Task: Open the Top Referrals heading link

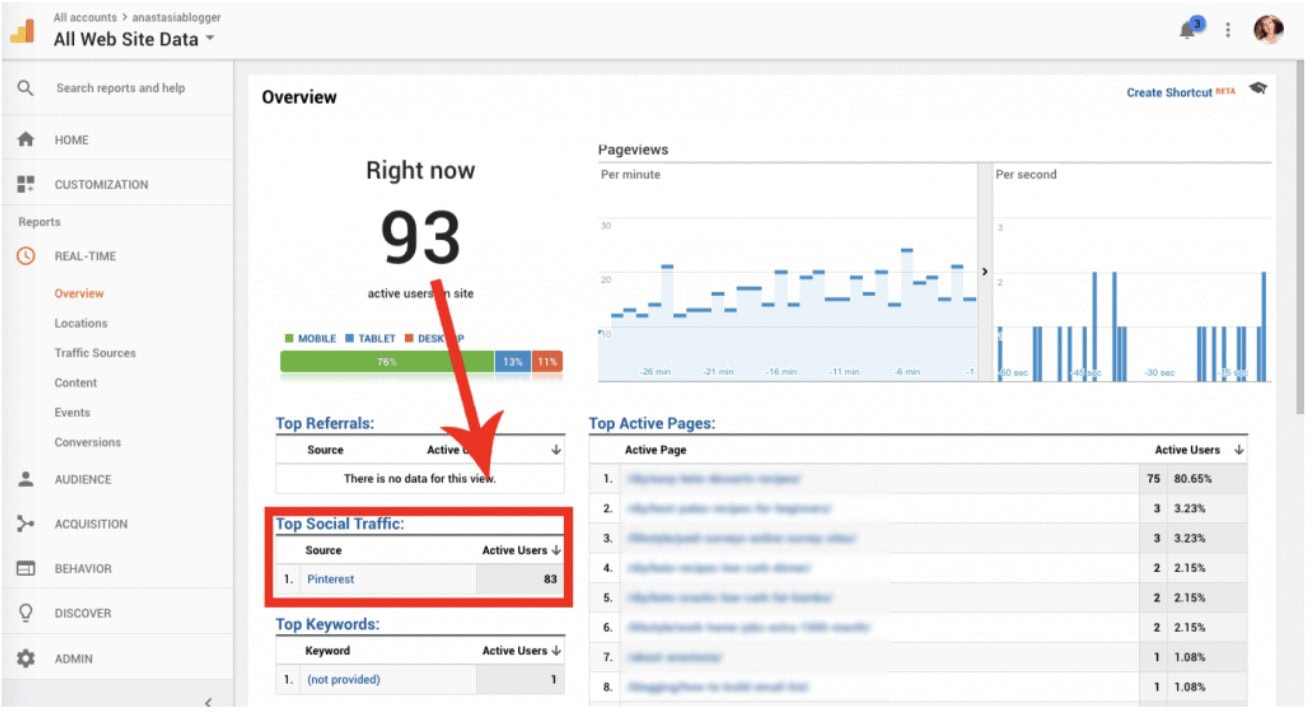Action: tap(325, 424)
